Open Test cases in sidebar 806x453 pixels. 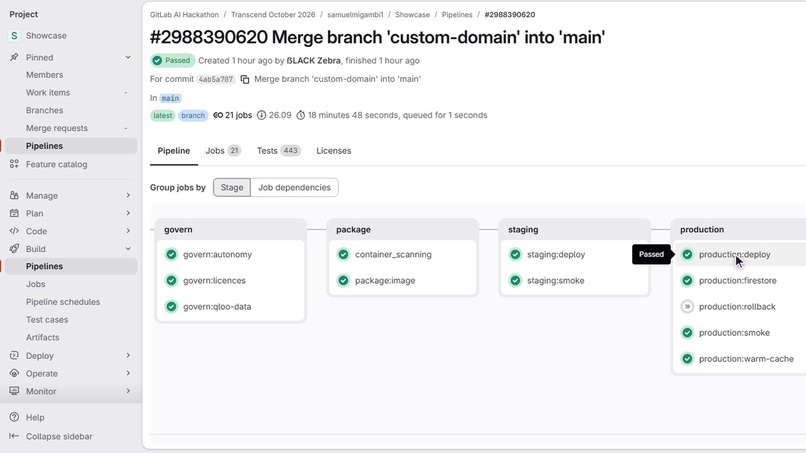[x=47, y=319]
